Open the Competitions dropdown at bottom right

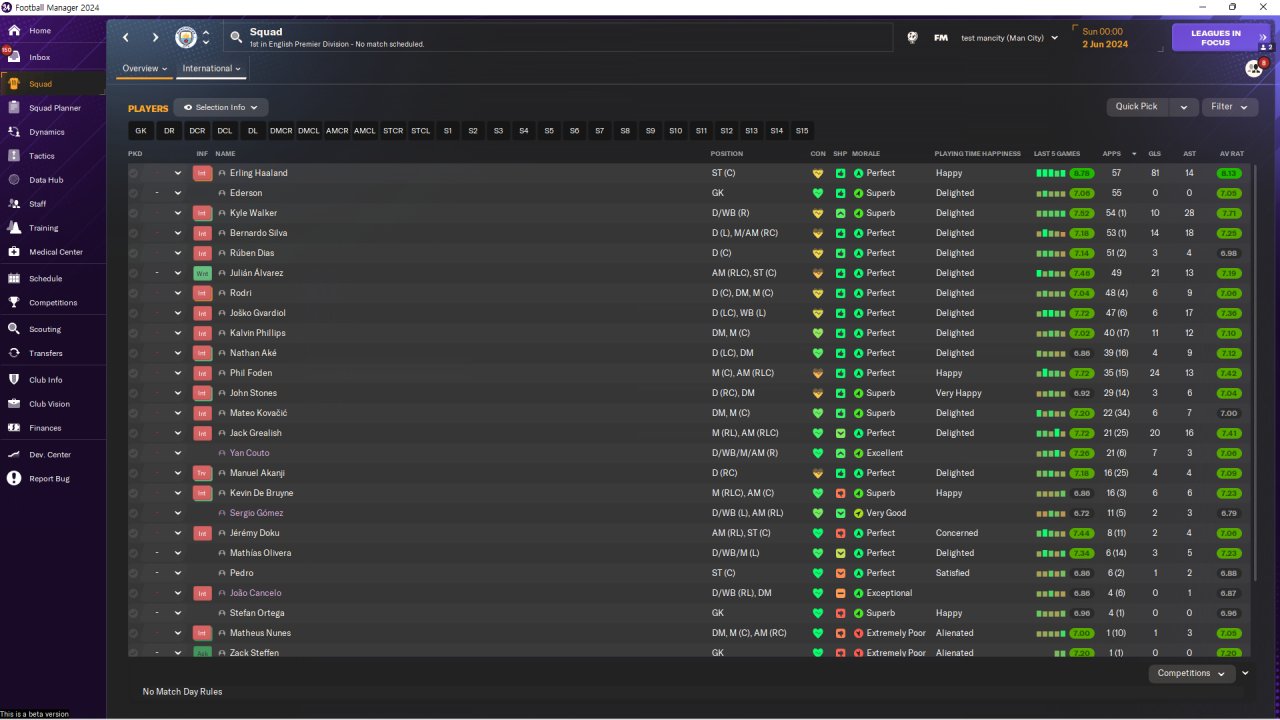1191,673
